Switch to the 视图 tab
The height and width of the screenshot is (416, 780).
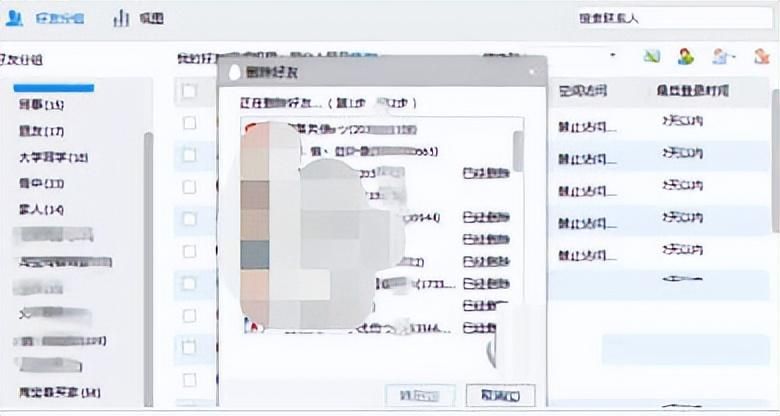151,19
